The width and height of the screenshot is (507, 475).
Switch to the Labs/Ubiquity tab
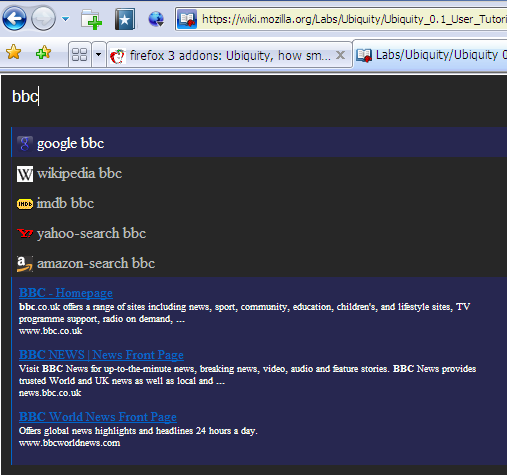[430, 55]
